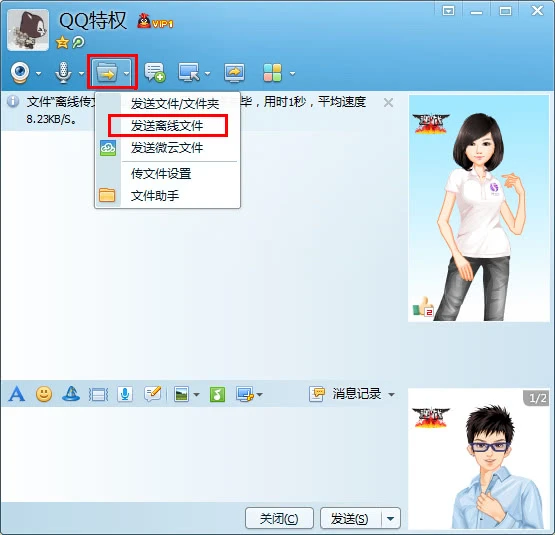Click the send file folder icon
Screen dimensions: 555x535
coord(107,73)
